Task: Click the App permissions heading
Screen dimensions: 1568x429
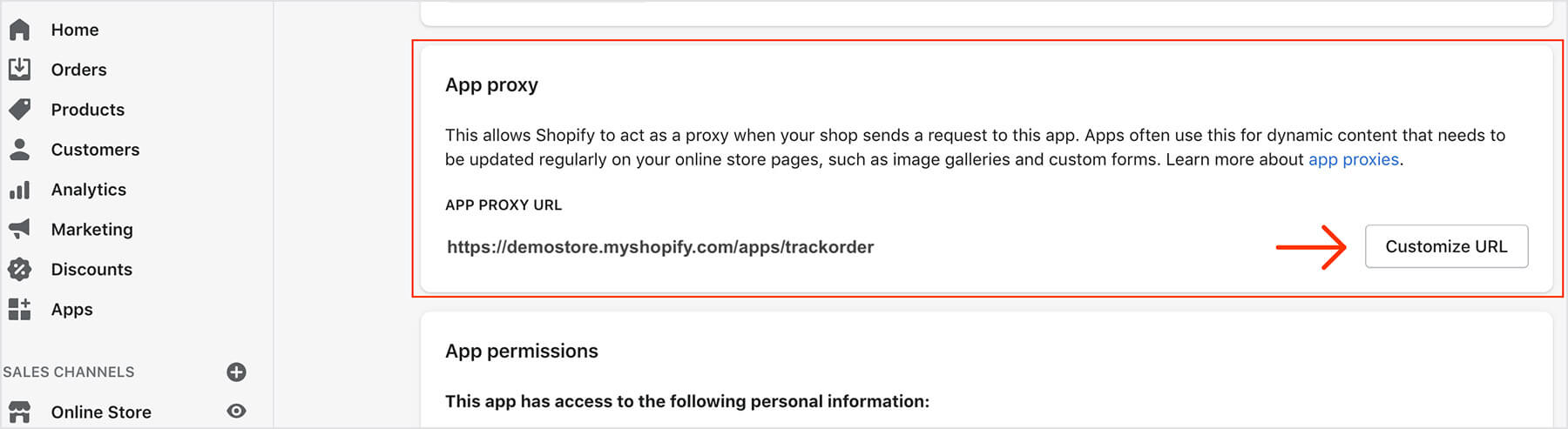Action: click(x=521, y=352)
